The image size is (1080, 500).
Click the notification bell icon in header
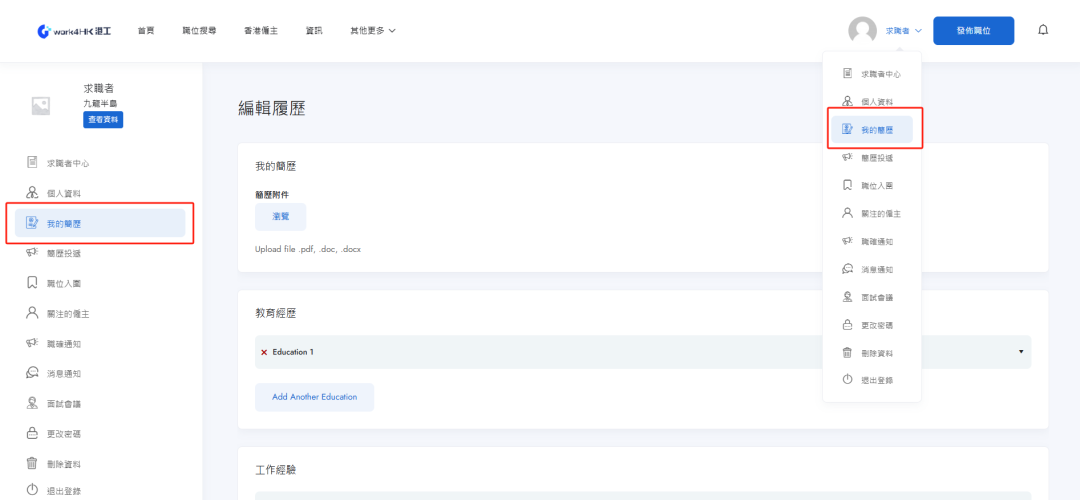tap(1043, 30)
